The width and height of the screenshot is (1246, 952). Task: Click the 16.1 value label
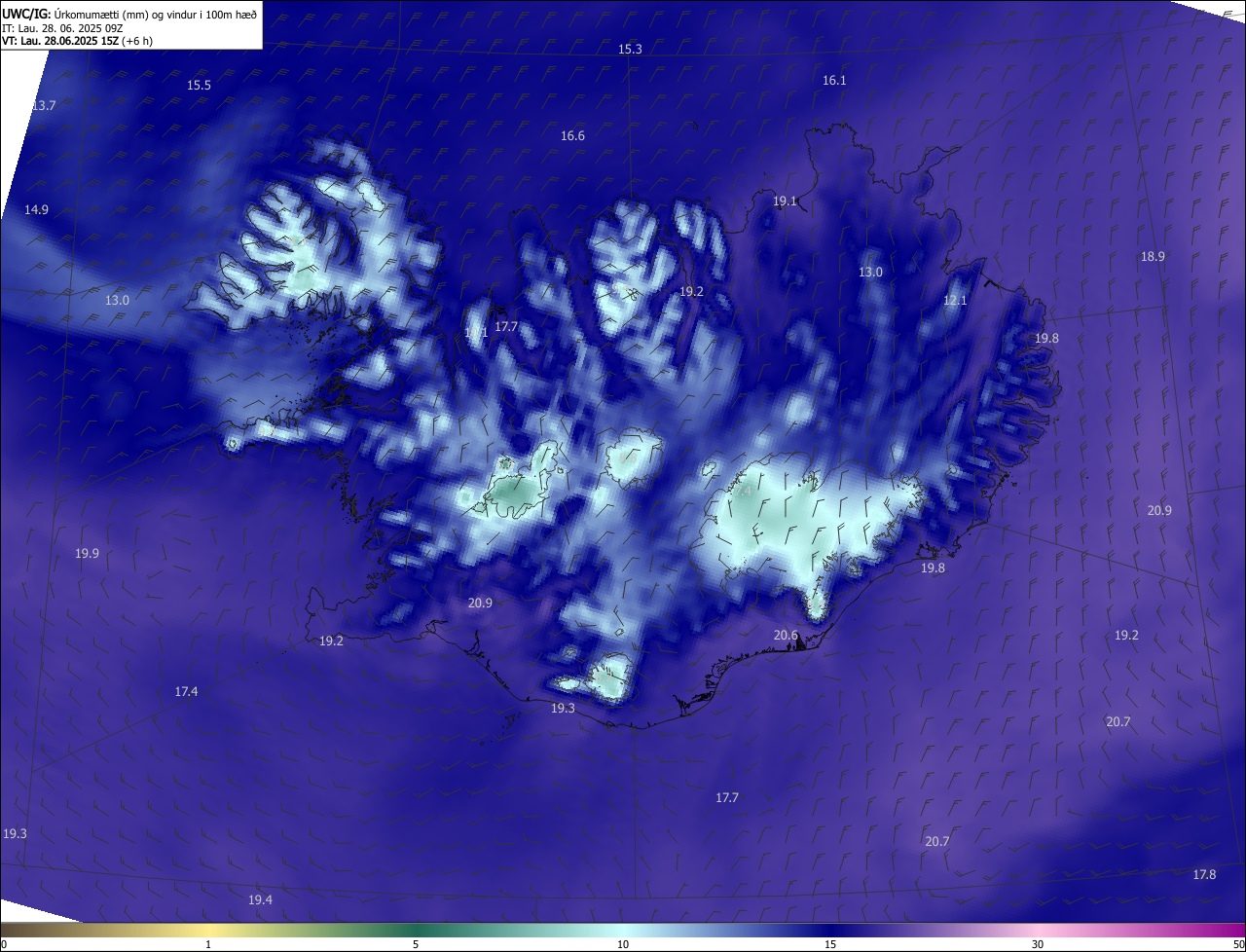pyautogui.click(x=834, y=81)
